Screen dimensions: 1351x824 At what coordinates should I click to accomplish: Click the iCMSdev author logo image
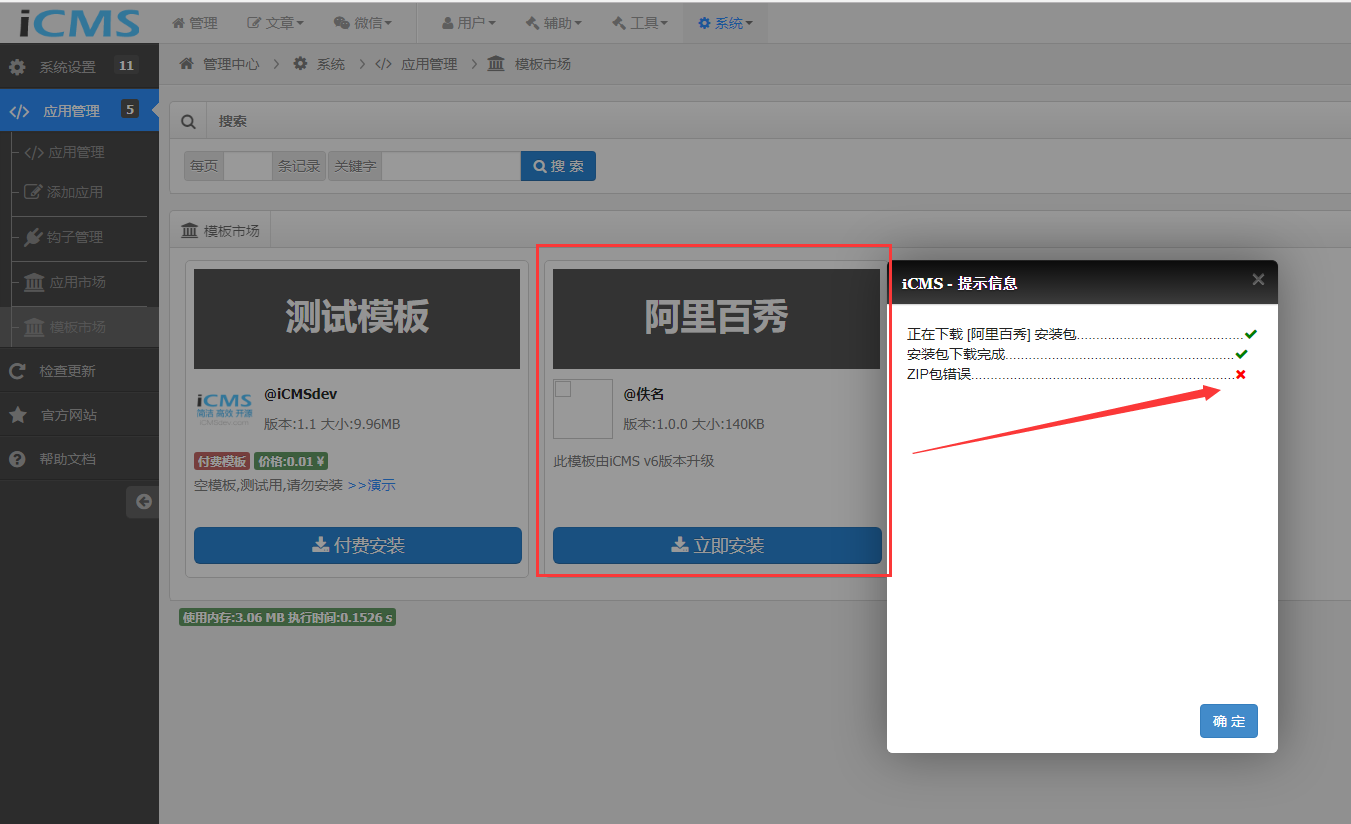point(224,409)
